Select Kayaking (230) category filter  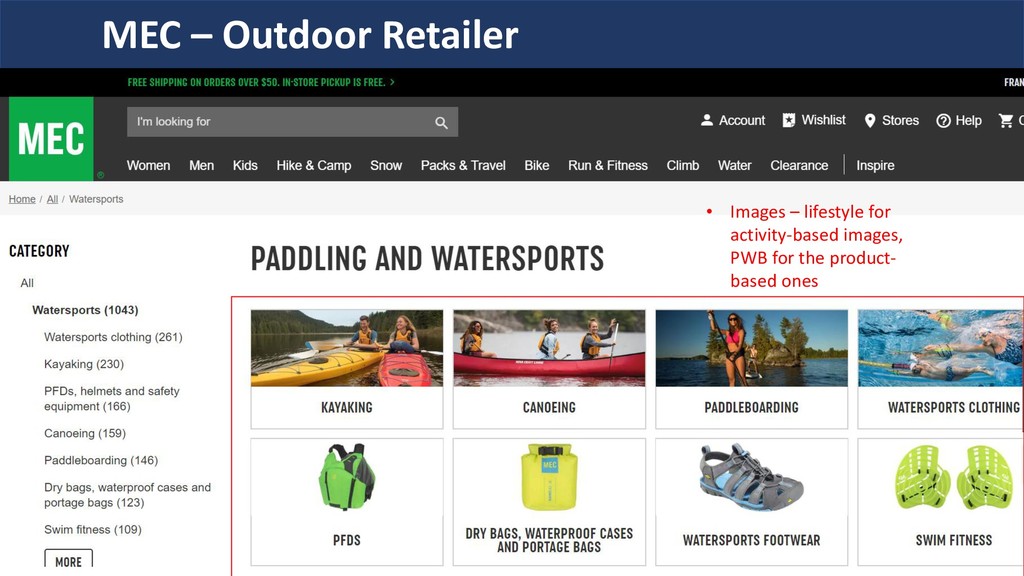coord(84,364)
